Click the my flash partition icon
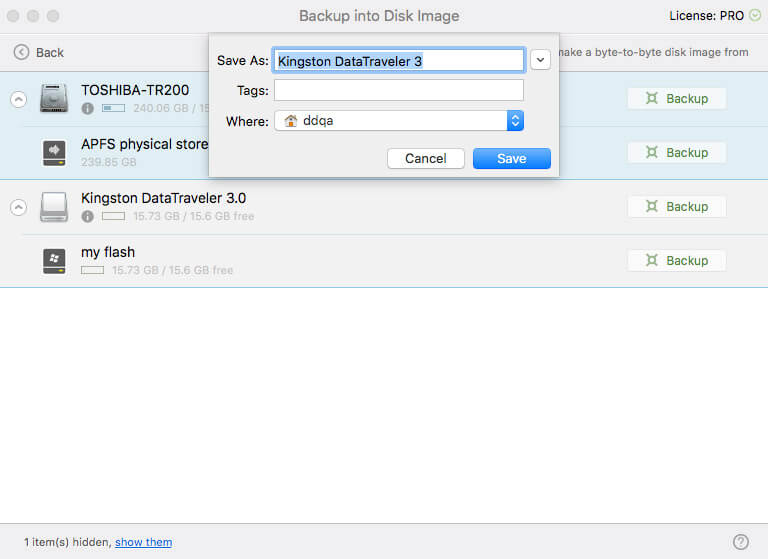The image size is (768, 559). coord(54,261)
